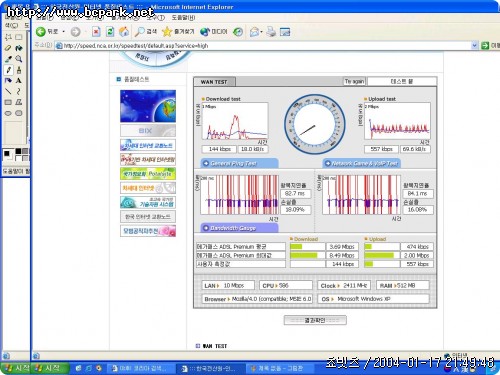Select the Magnifier tool in Paint

19,59
